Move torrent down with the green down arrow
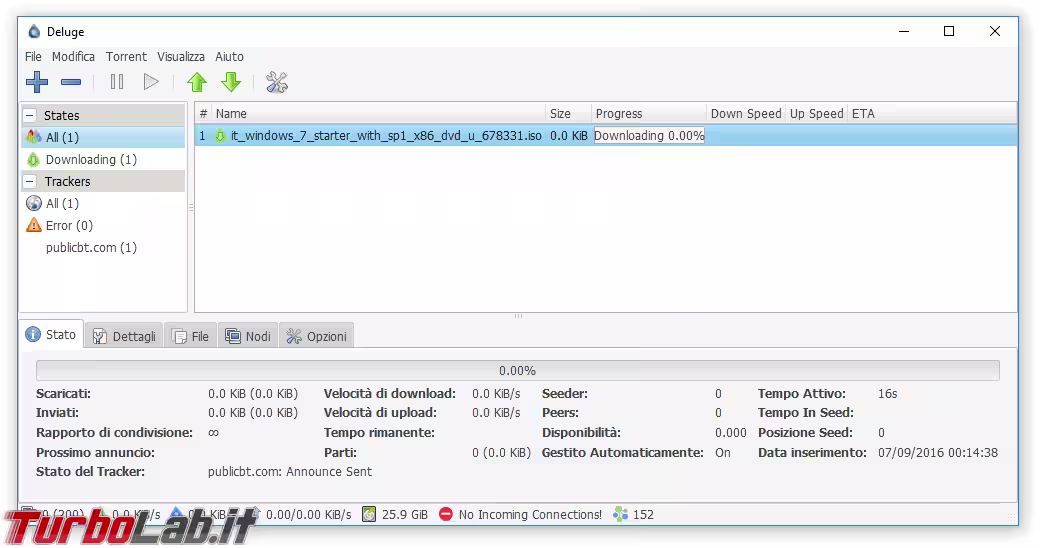 point(231,82)
